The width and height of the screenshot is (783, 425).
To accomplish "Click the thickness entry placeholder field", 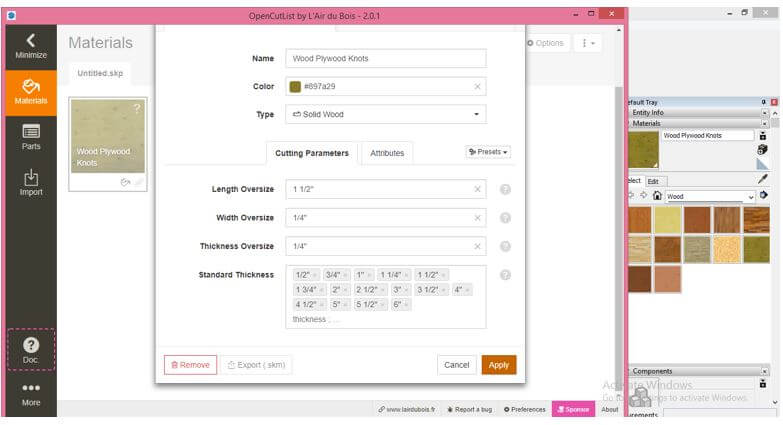I will [317, 319].
